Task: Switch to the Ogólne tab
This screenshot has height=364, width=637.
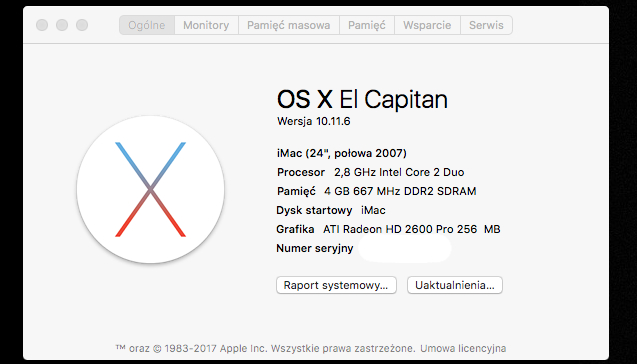Action: [147, 25]
